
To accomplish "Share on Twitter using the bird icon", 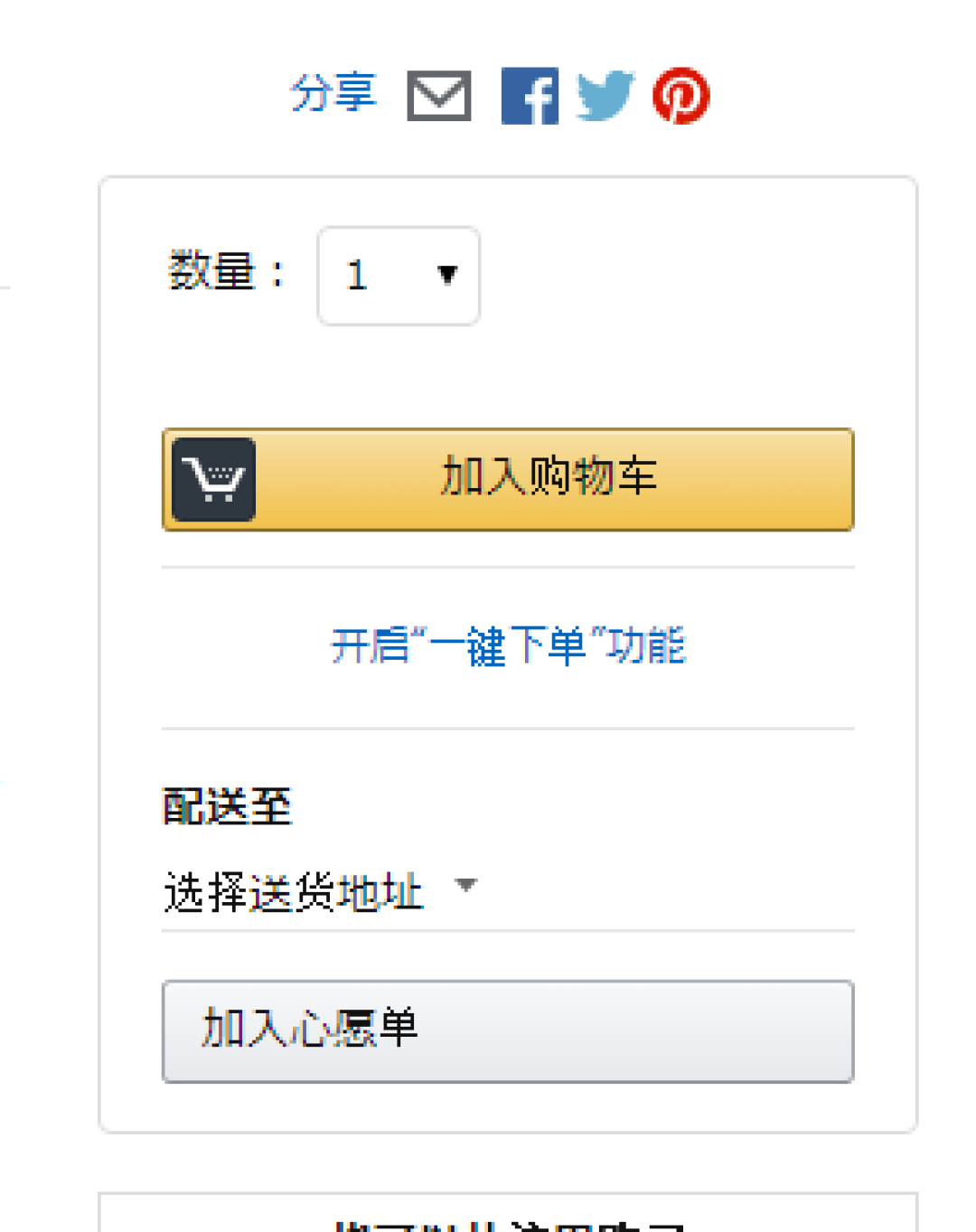I will point(605,95).
